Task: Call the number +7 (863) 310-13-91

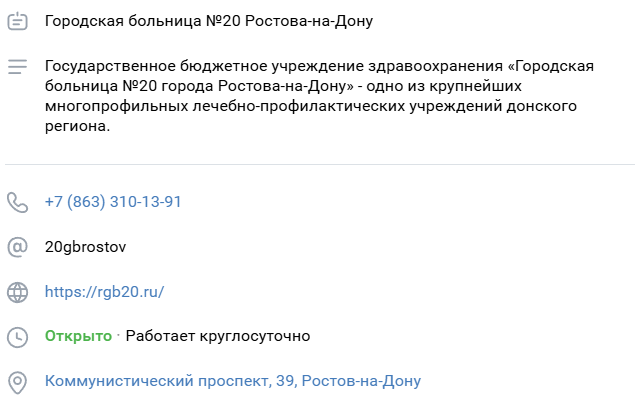Action: point(113,202)
